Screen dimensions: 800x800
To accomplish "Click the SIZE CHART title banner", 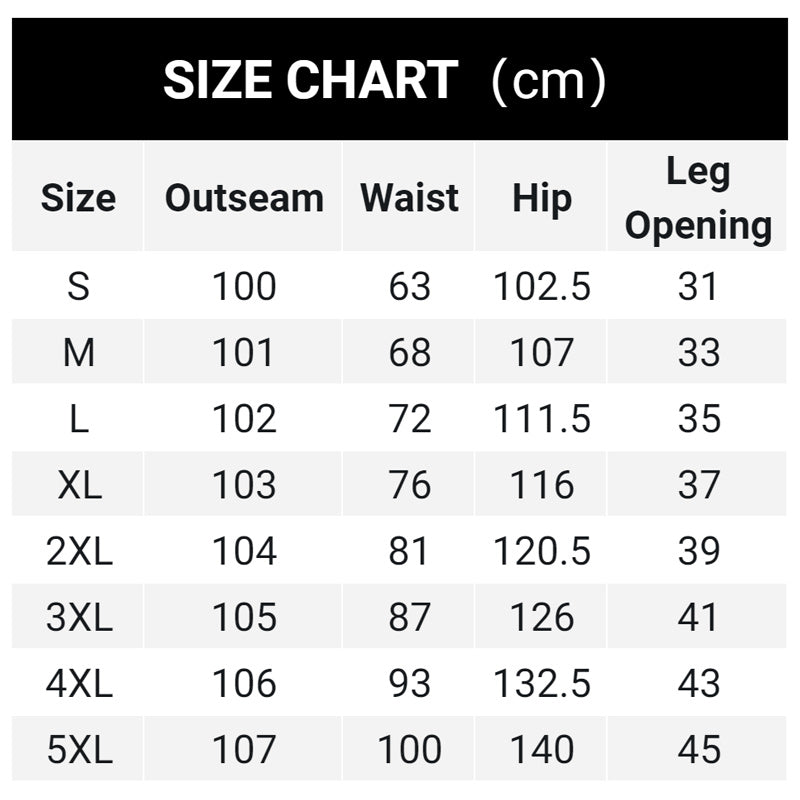I will pos(385,80).
